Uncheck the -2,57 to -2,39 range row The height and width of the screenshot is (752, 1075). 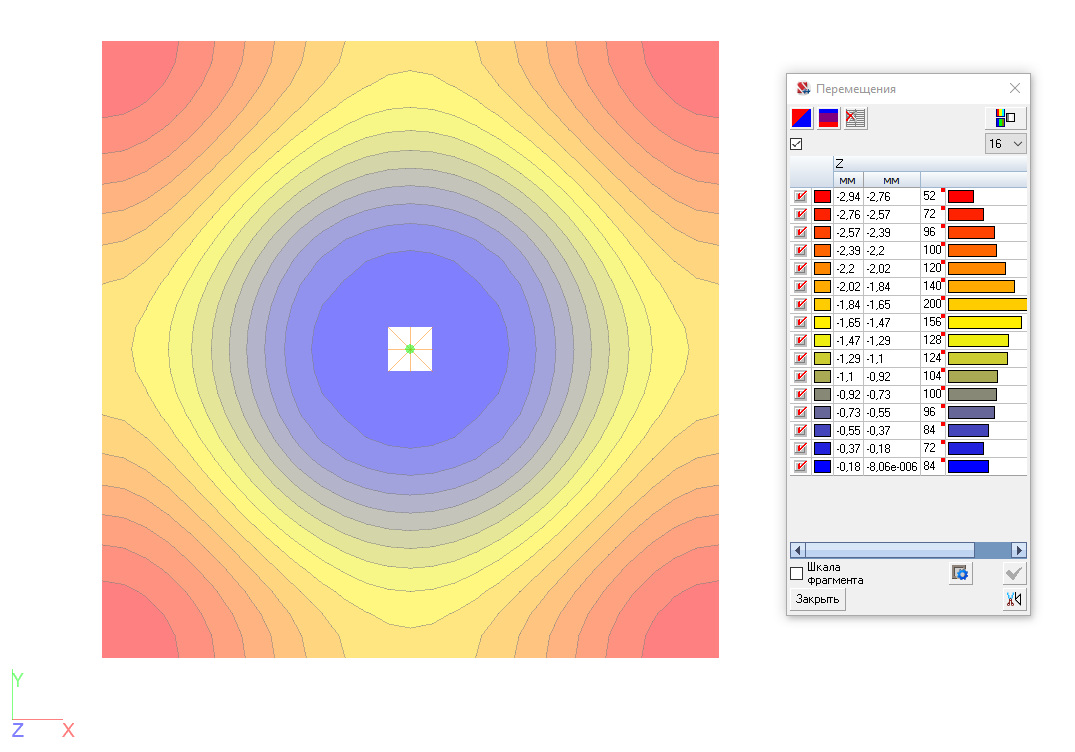coord(800,232)
